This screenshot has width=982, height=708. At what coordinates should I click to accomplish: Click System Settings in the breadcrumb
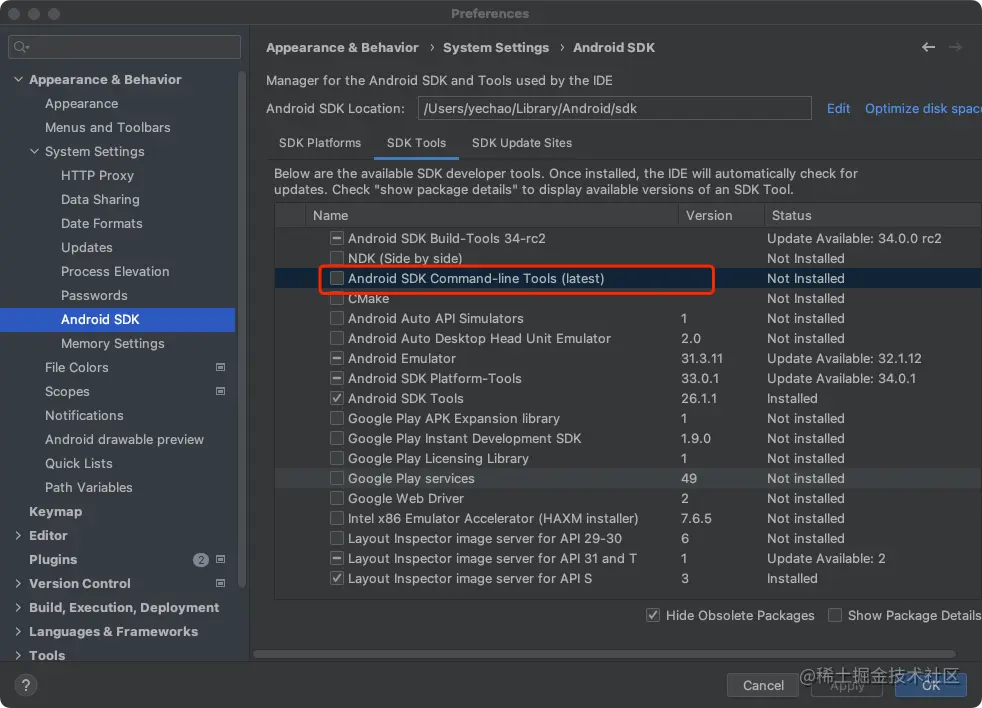[x=496, y=48]
